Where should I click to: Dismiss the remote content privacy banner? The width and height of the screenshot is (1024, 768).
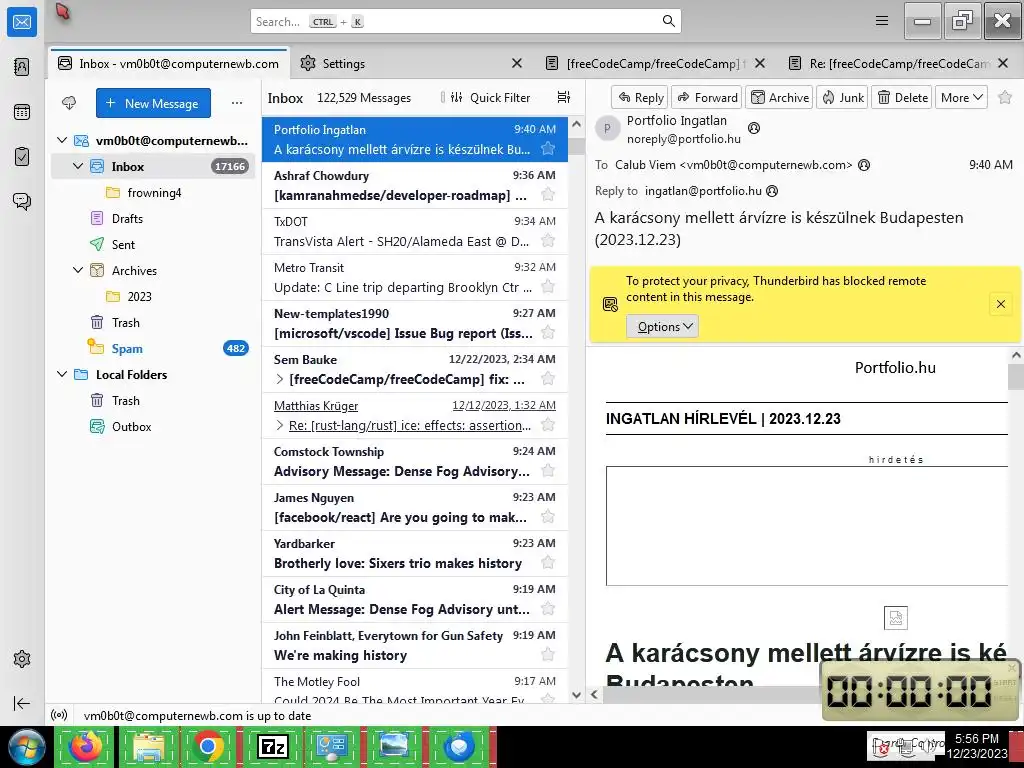click(x=1000, y=304)
